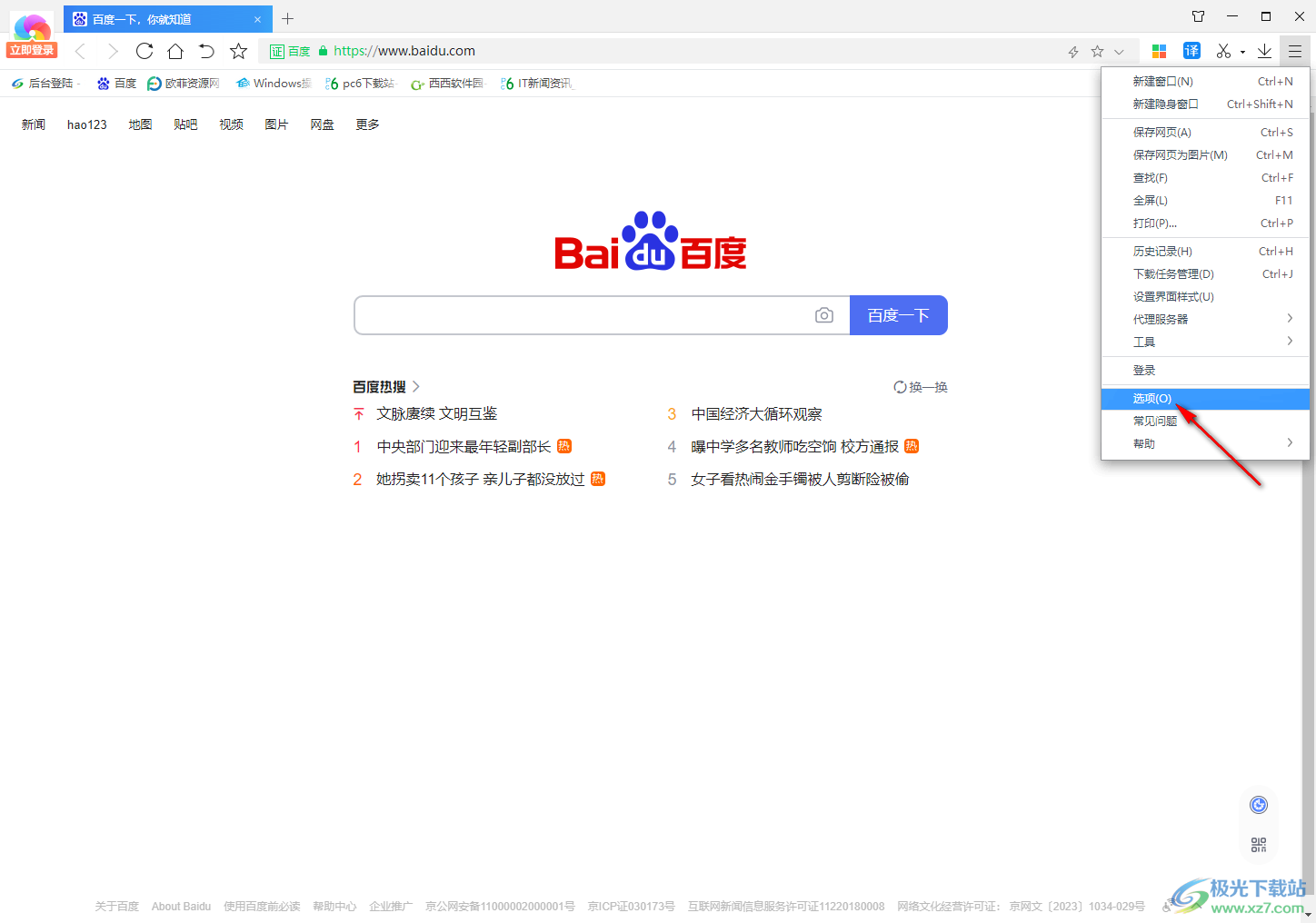Open the pc6下载站 bookmark
The width and height of the screenshot is (1316, 923).
coord(361,83)
